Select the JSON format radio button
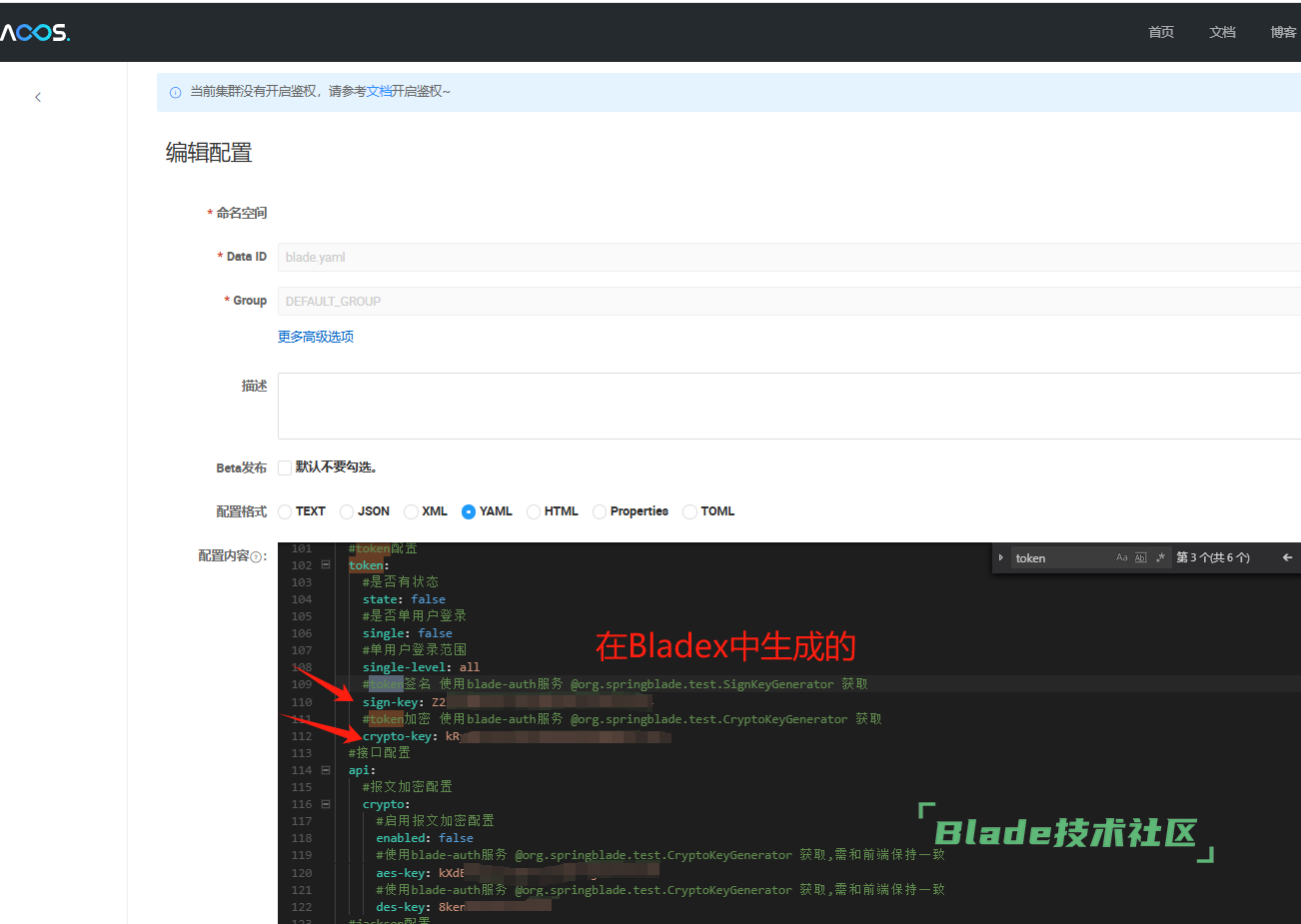The height and width of the screenshot is (924, 1301). (x=347, y=511)
